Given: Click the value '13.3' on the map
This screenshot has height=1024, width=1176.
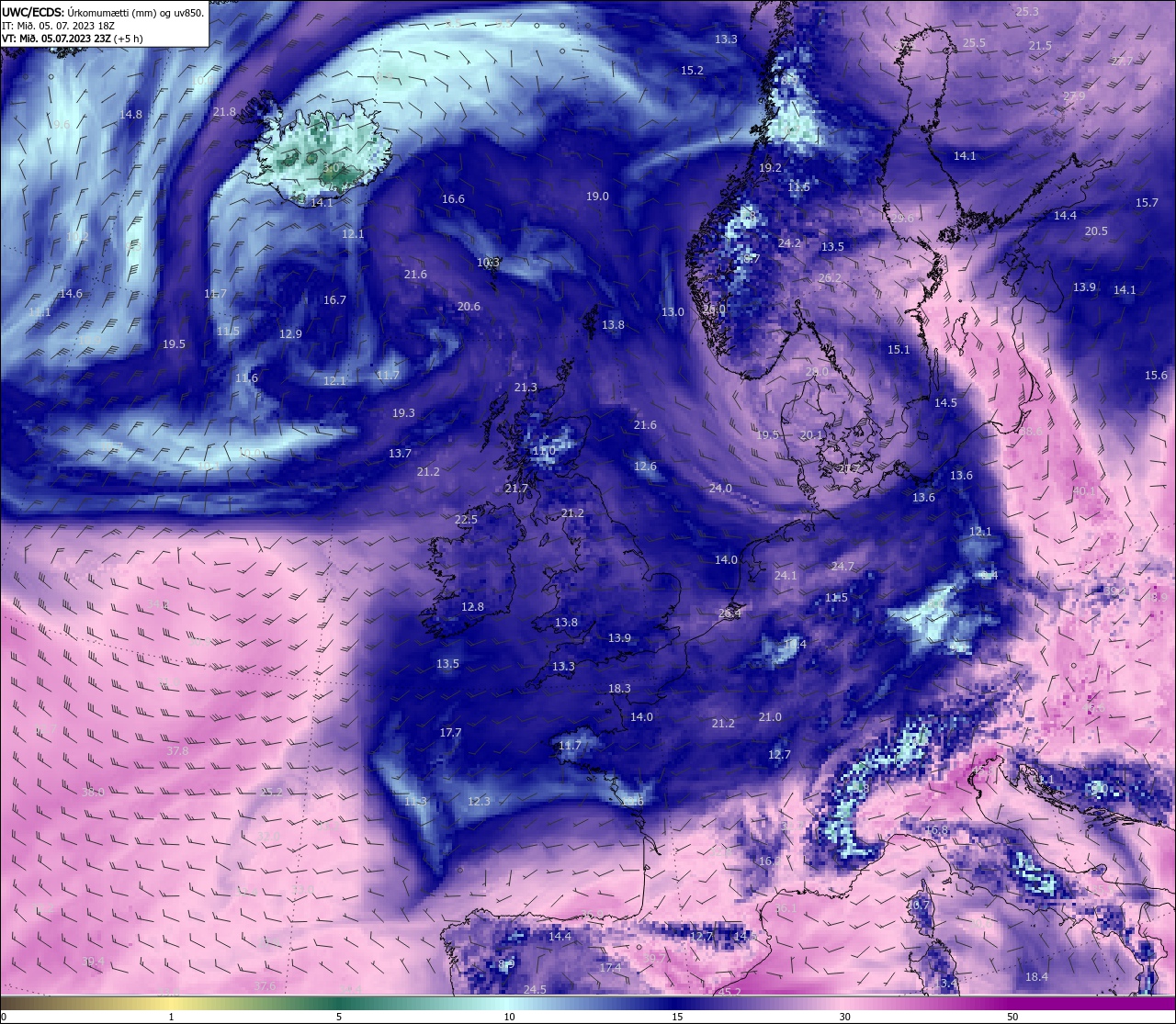Looking at the screenshot, I should pos(726,39).
